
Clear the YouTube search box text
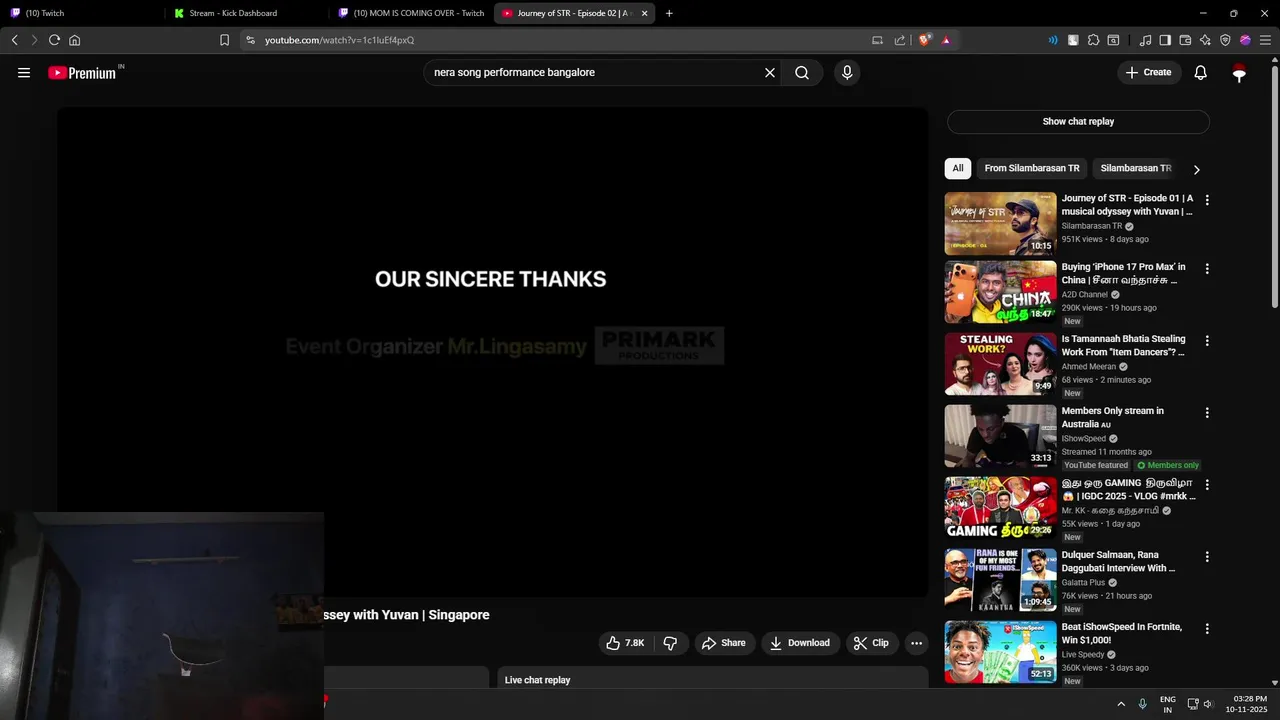[x=770, y=72]
